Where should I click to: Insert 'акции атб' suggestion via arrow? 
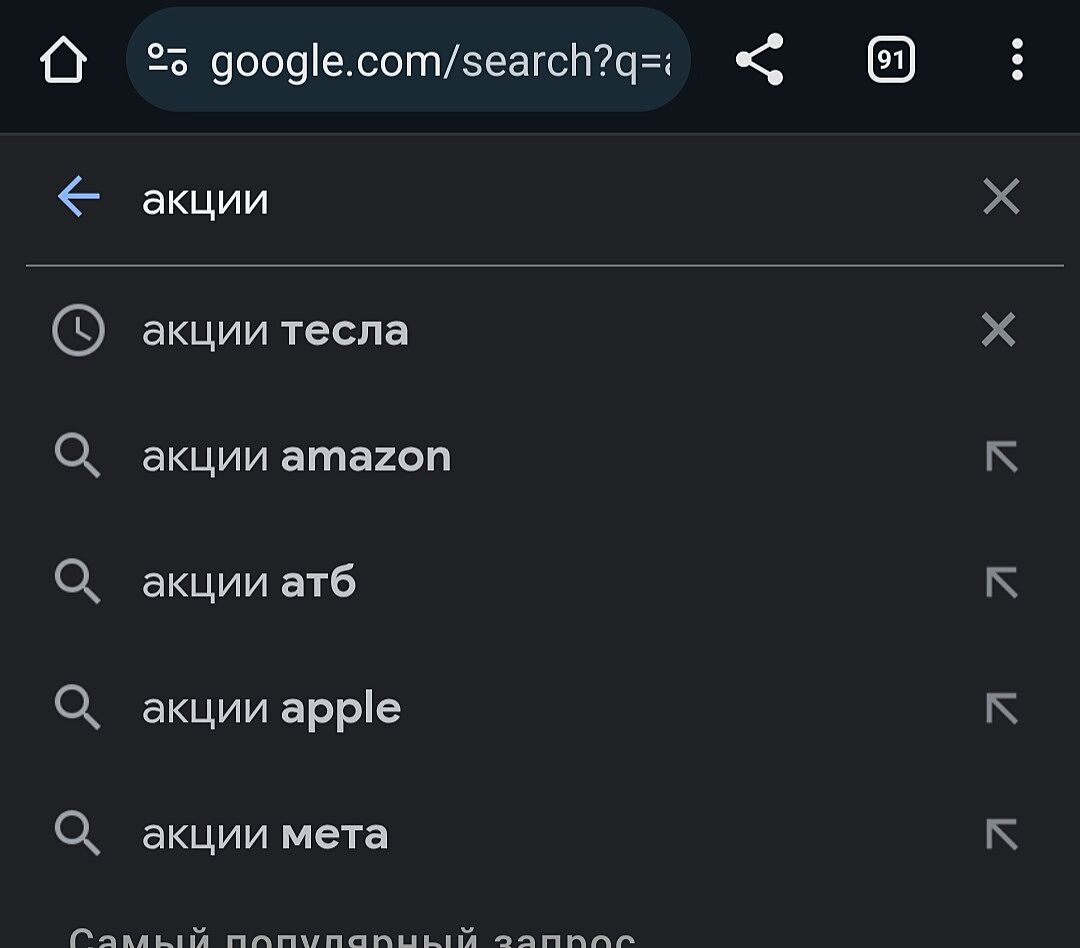point(1001,583)
